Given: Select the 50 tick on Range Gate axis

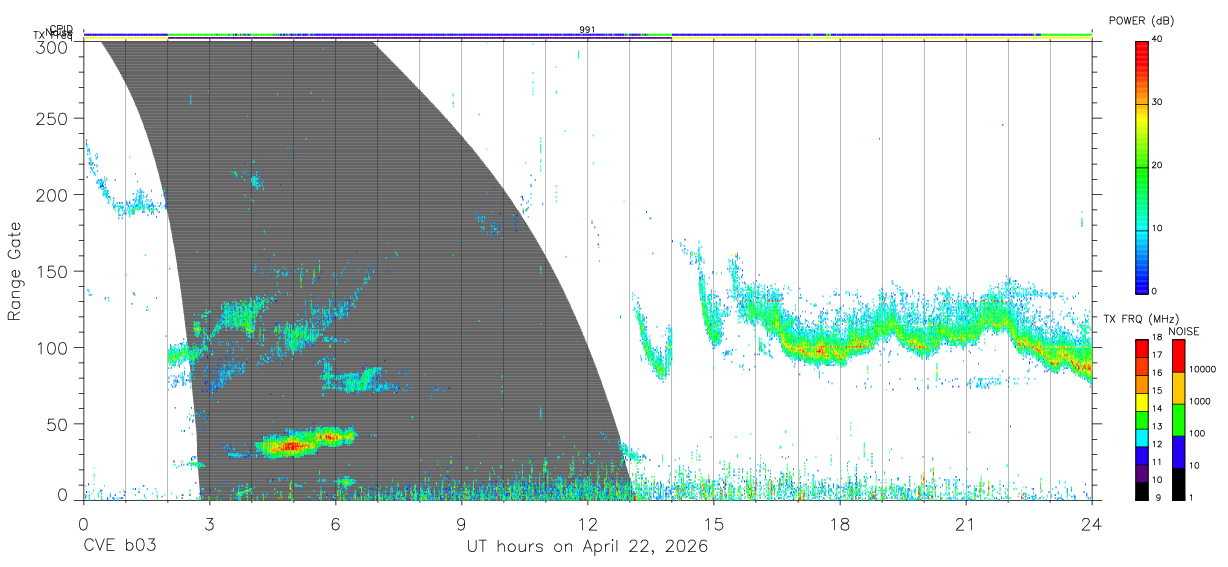Looking at the screenshot, I should click(57, 423).
